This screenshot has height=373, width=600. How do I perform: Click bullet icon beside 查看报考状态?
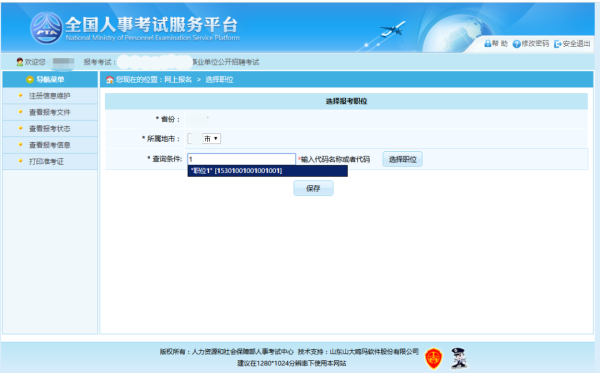click(x=21, y=128)
